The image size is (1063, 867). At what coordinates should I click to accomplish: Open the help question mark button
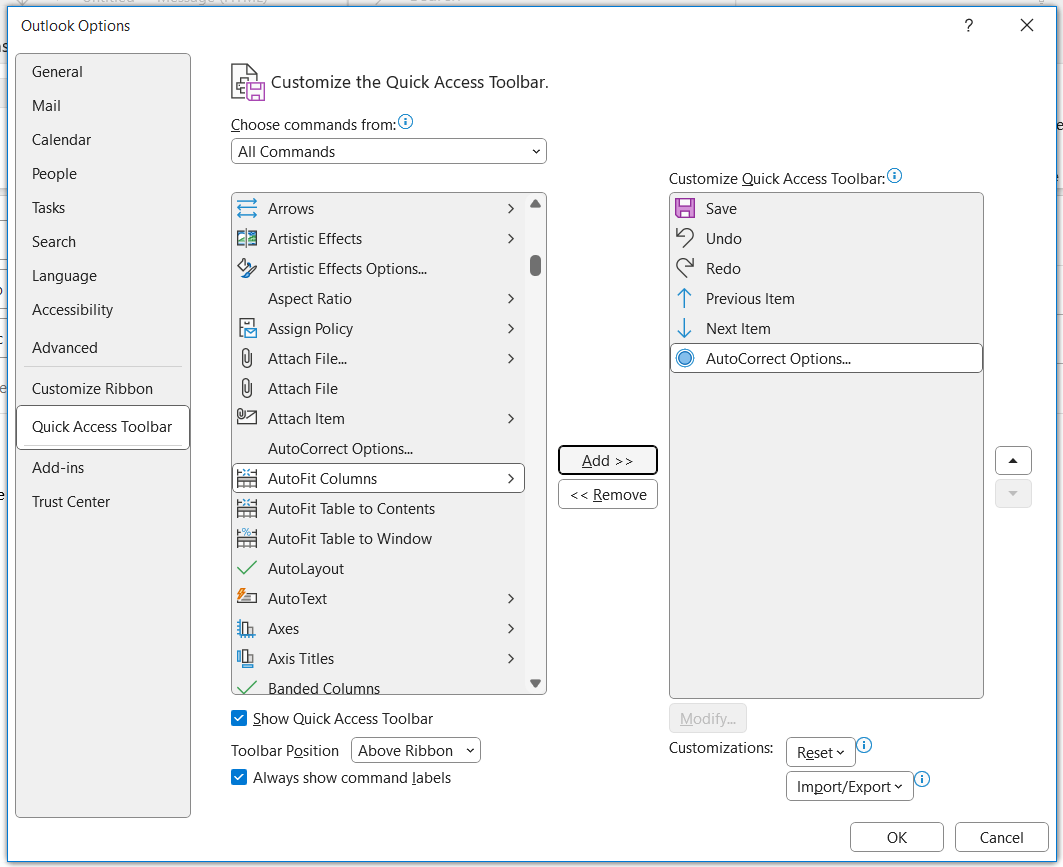(969, 26)
